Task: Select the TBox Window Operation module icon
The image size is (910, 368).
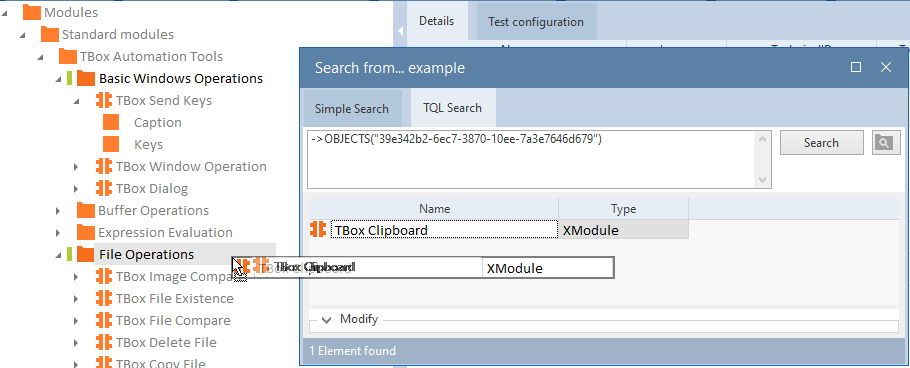Action: 104,167
